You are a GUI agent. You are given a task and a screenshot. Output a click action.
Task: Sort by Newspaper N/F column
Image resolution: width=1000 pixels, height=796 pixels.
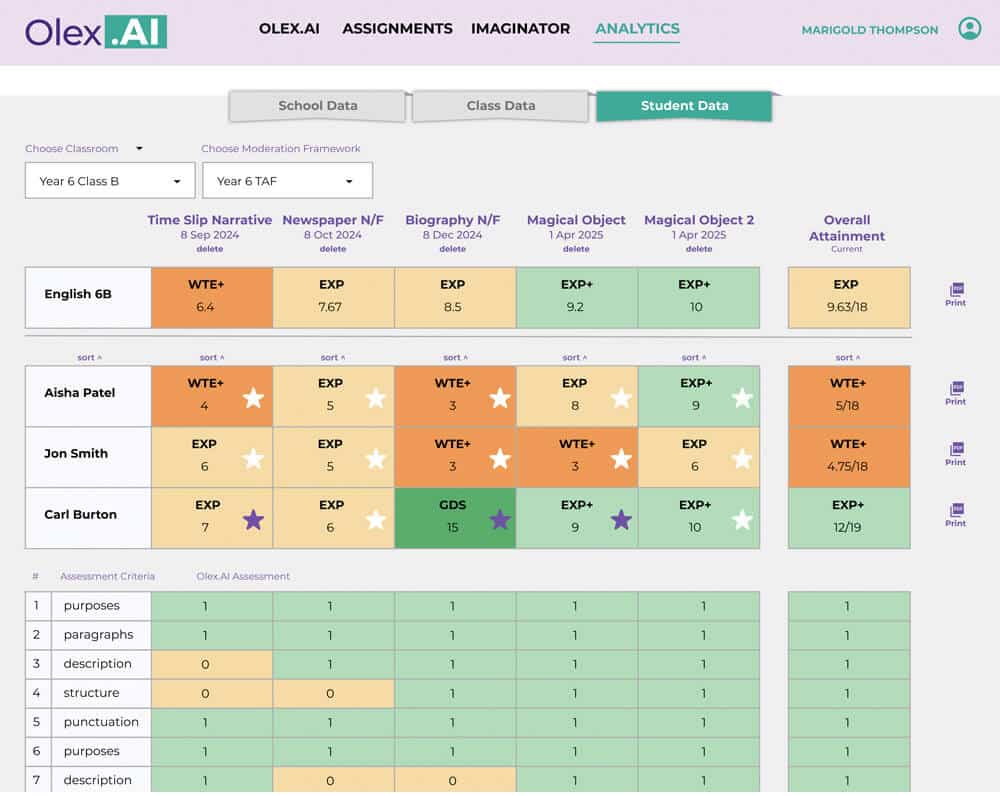tap(332, 358)
